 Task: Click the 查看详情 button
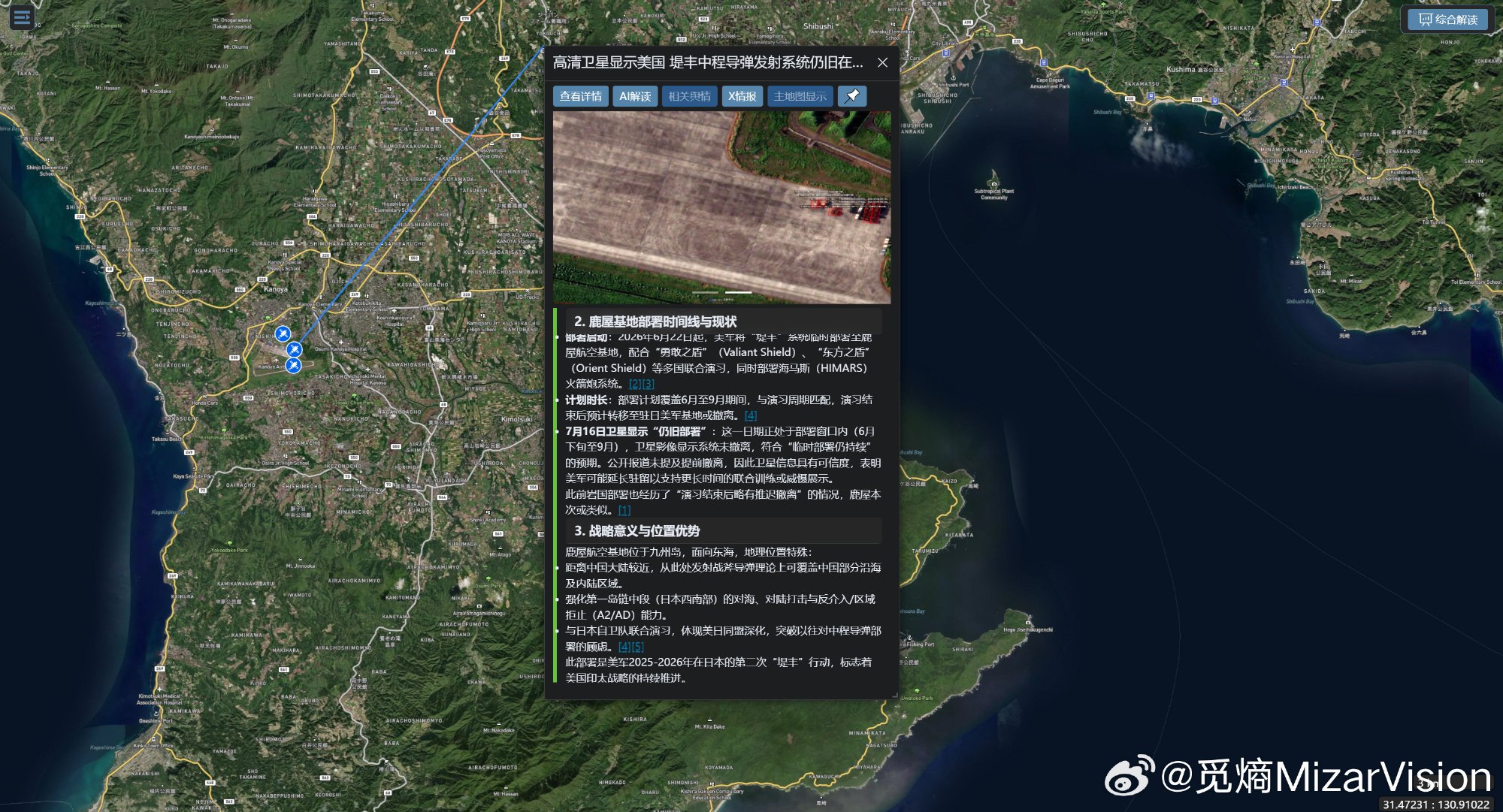pos(581,96)
